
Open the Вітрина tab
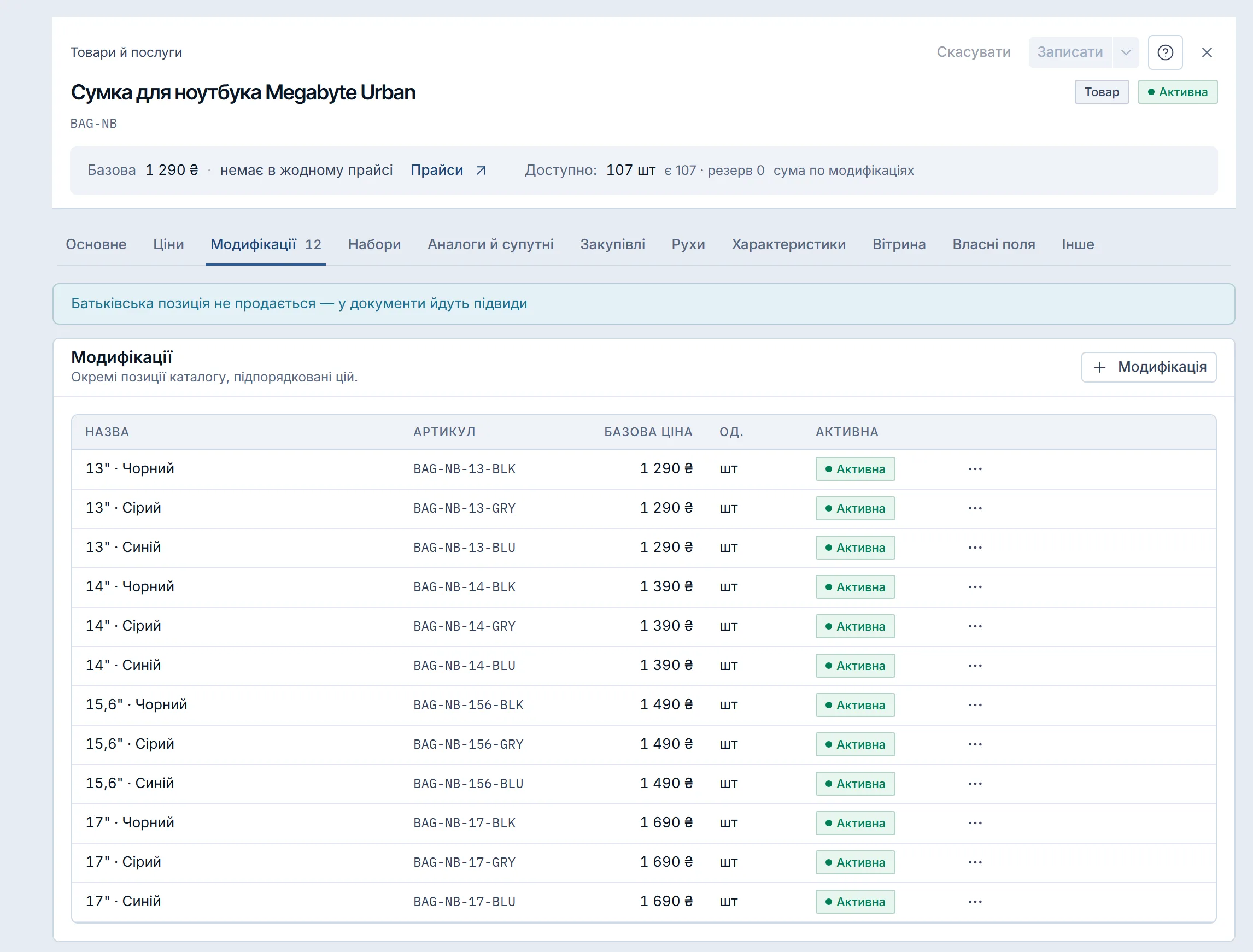coord(899,244)
